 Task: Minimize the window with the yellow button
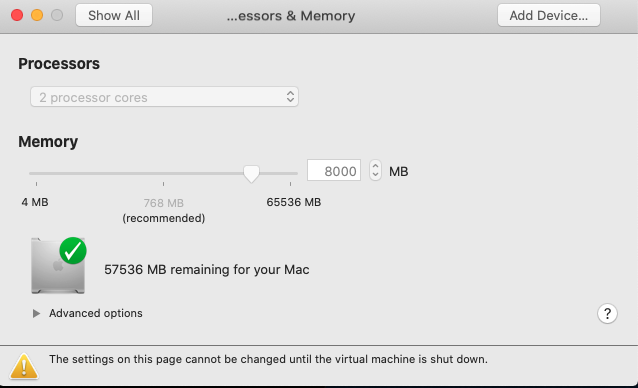coord(37,15)
